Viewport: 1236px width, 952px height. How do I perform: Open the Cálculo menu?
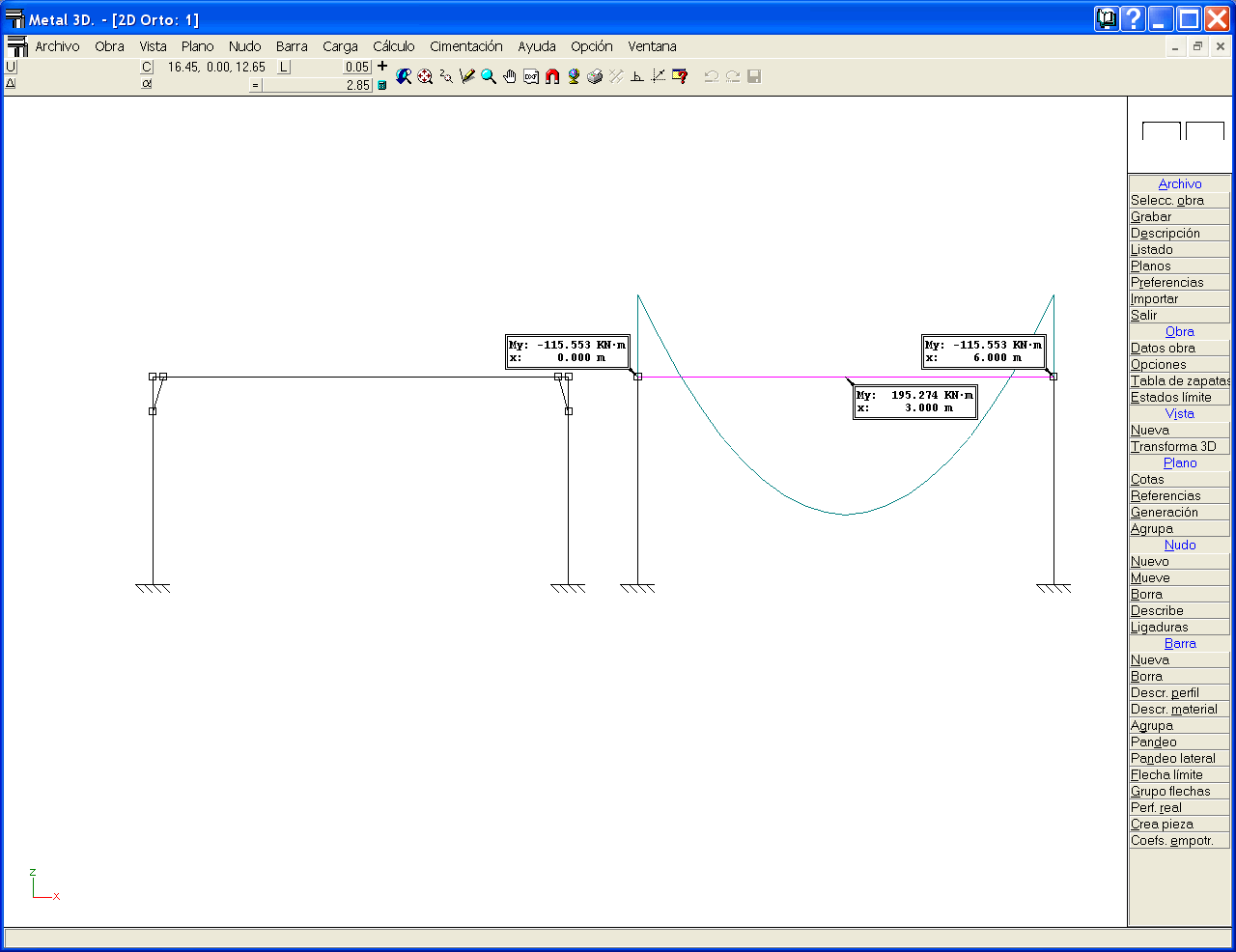click(x=394, y=46)
